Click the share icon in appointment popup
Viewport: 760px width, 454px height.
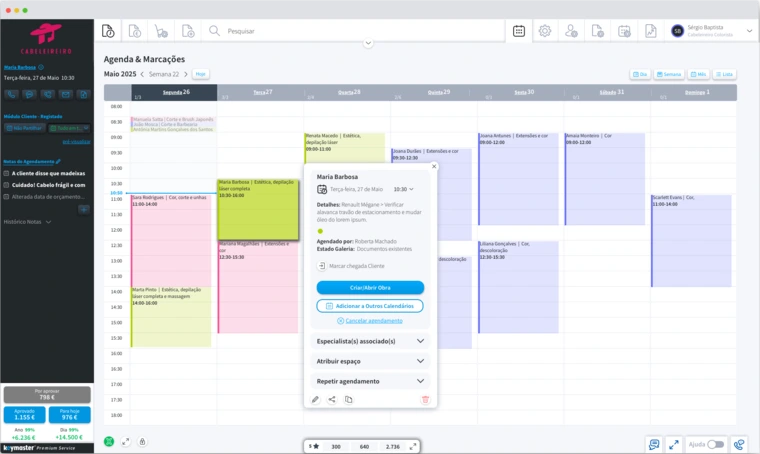[x=332, y=399]
